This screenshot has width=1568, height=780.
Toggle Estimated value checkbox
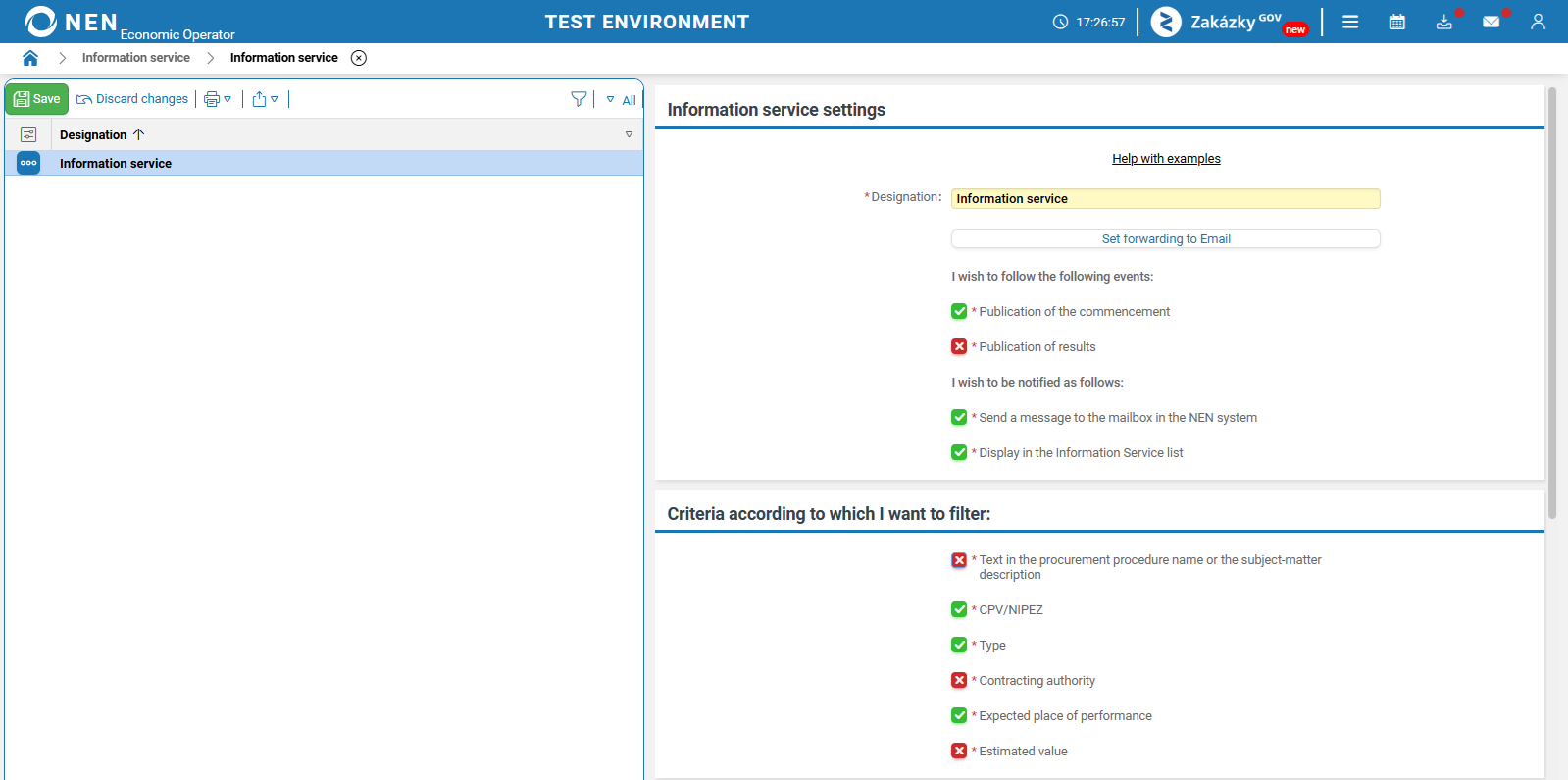click(x=959, y=752)
